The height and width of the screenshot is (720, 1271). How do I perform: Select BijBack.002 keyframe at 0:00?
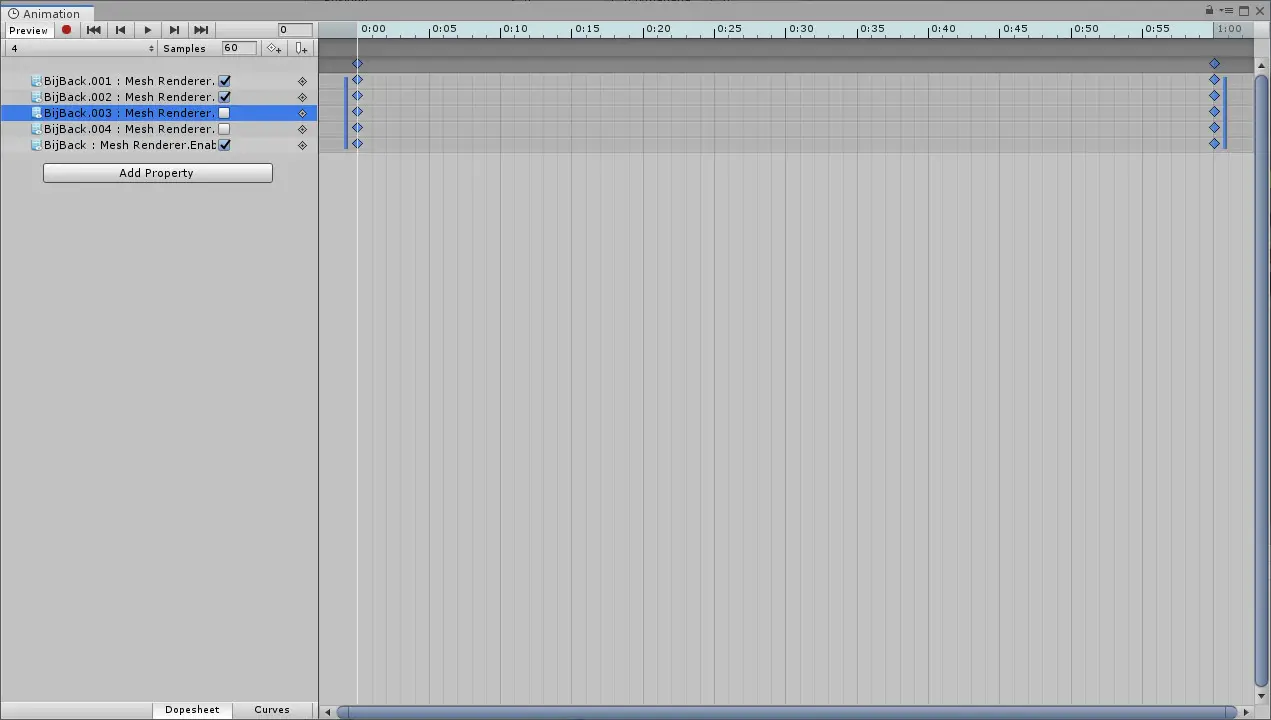[358, 96]
